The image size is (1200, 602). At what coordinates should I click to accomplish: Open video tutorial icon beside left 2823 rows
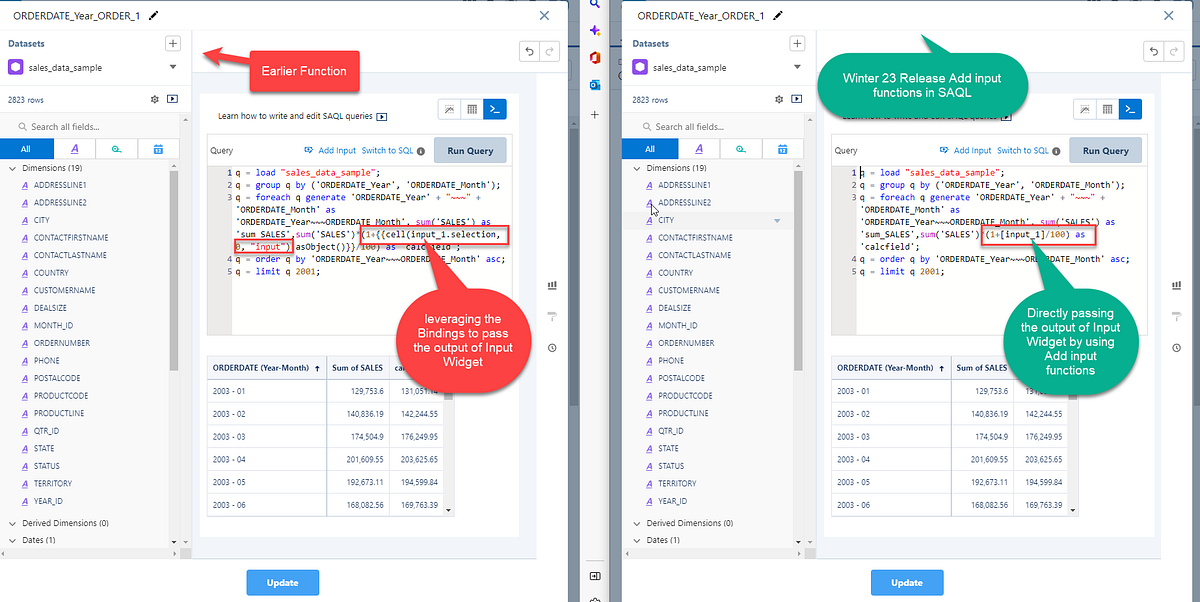click(172, 100)
